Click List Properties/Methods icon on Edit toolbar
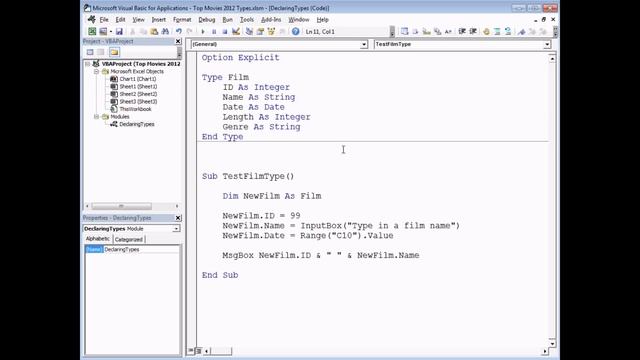Screen dimensions: 640x360 (x=404, y=31)
